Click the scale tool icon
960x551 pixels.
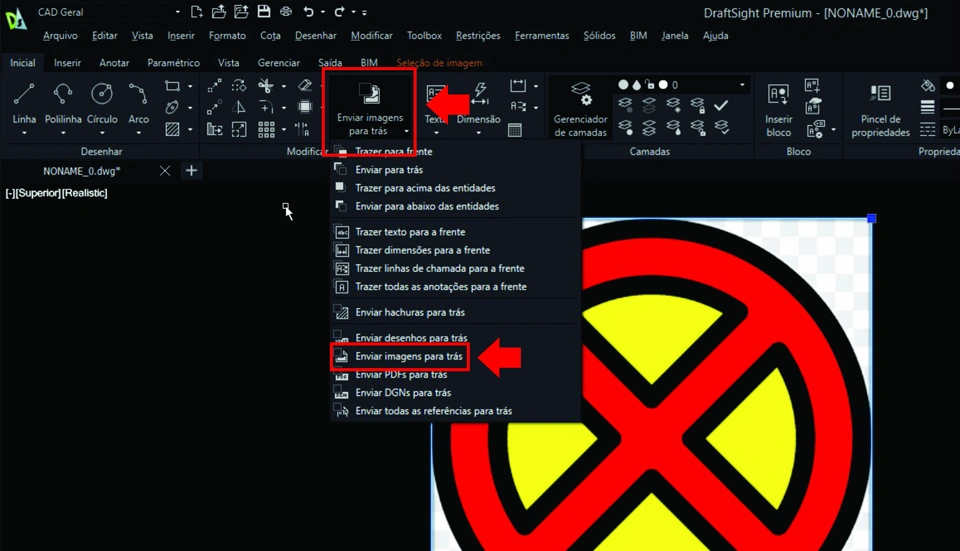[x=239, y=129]
